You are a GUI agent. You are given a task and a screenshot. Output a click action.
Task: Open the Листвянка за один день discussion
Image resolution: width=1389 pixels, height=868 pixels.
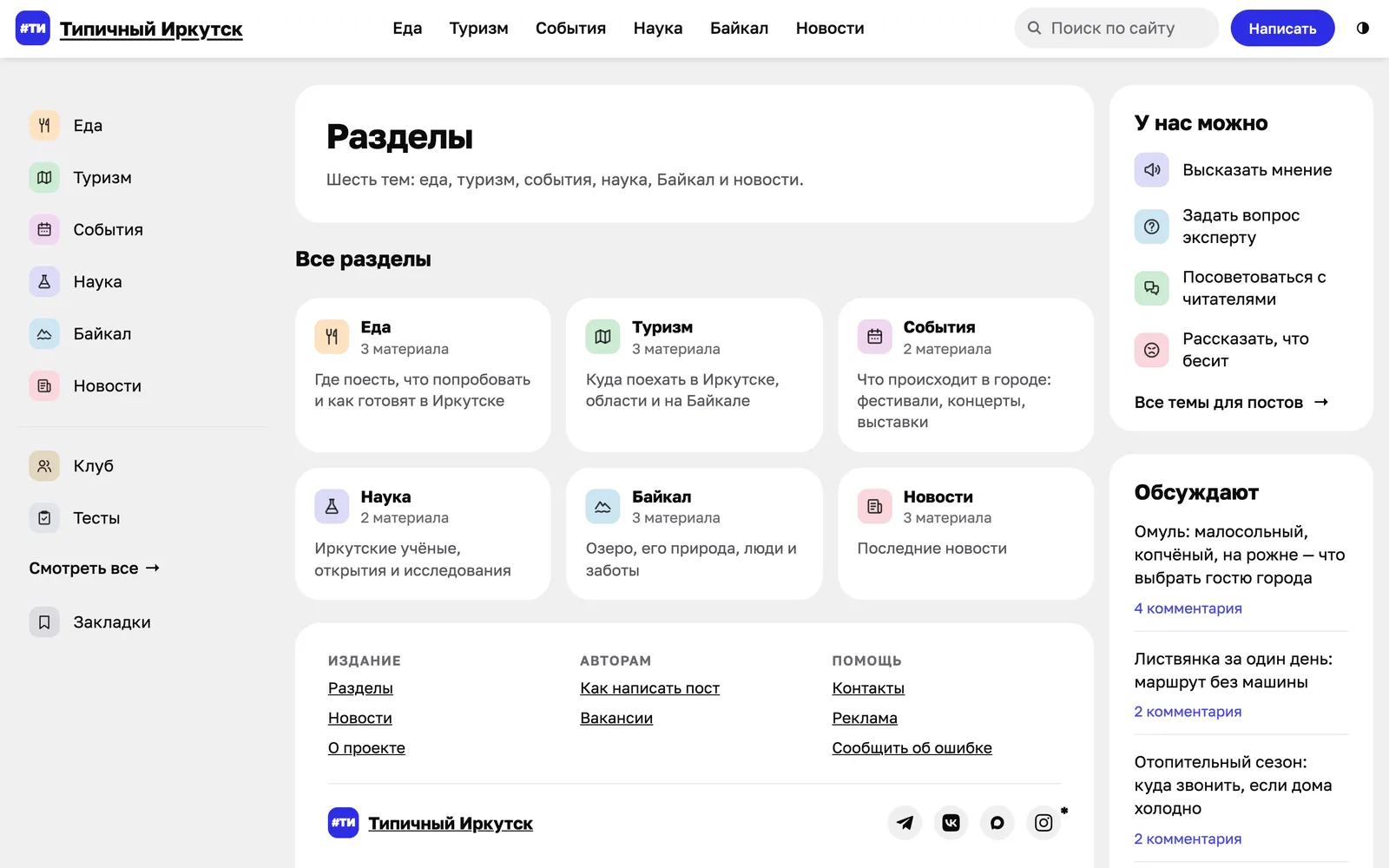(x=1233, y=670)
